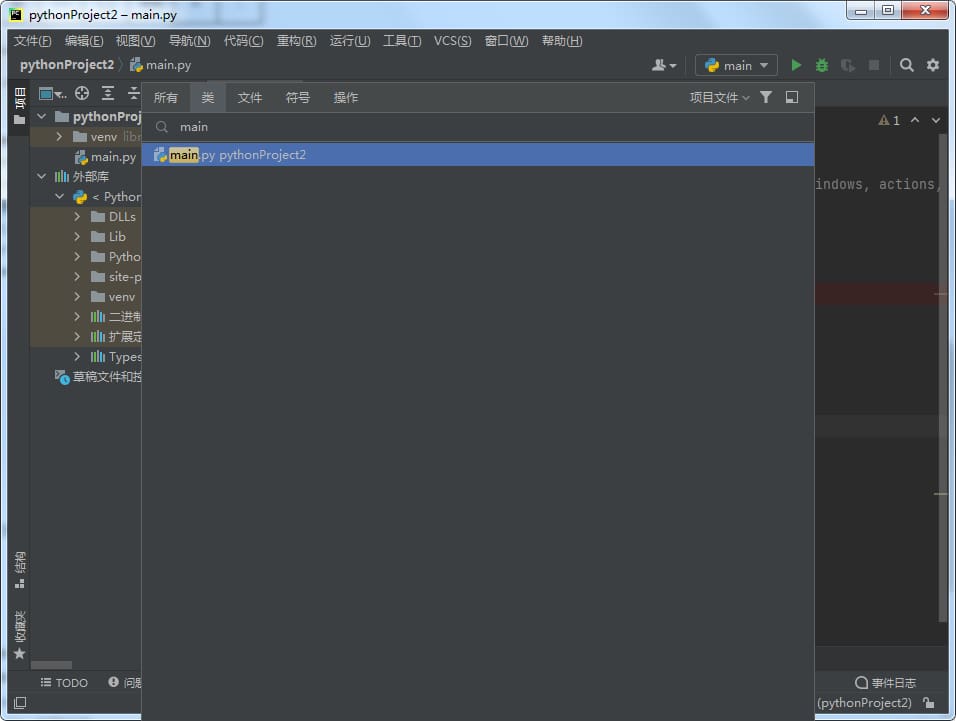The height and width of the screenshot is (721, 956).
Task: Open the 问题 problems tool window
Action: point(125,683)
